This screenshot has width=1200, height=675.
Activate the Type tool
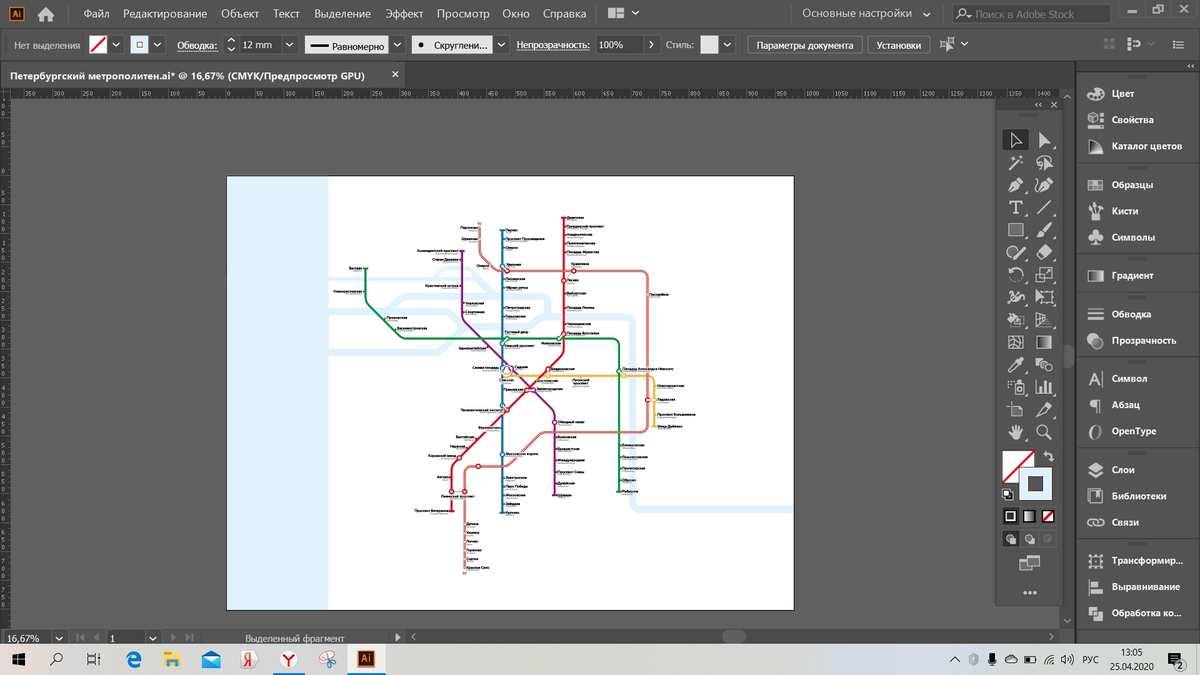pyautogui.click(x=1016, y=207)
